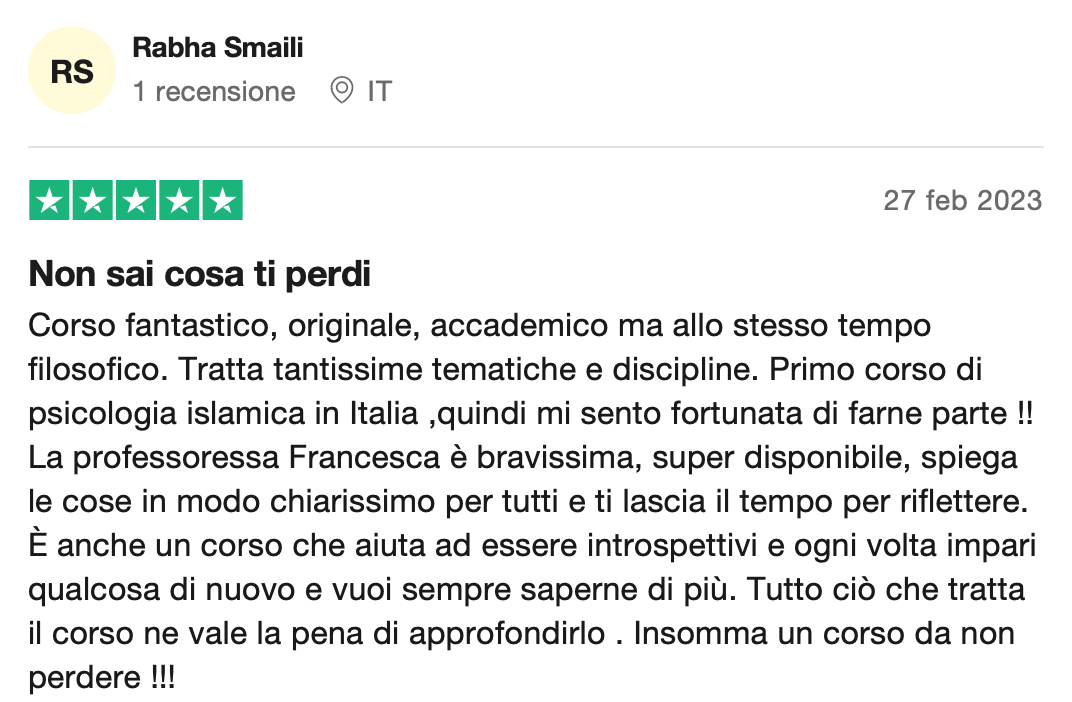Open the review titled Non sai cosa ti perdi
This screenshot has height=702, width=1072.
coord(200,274)
